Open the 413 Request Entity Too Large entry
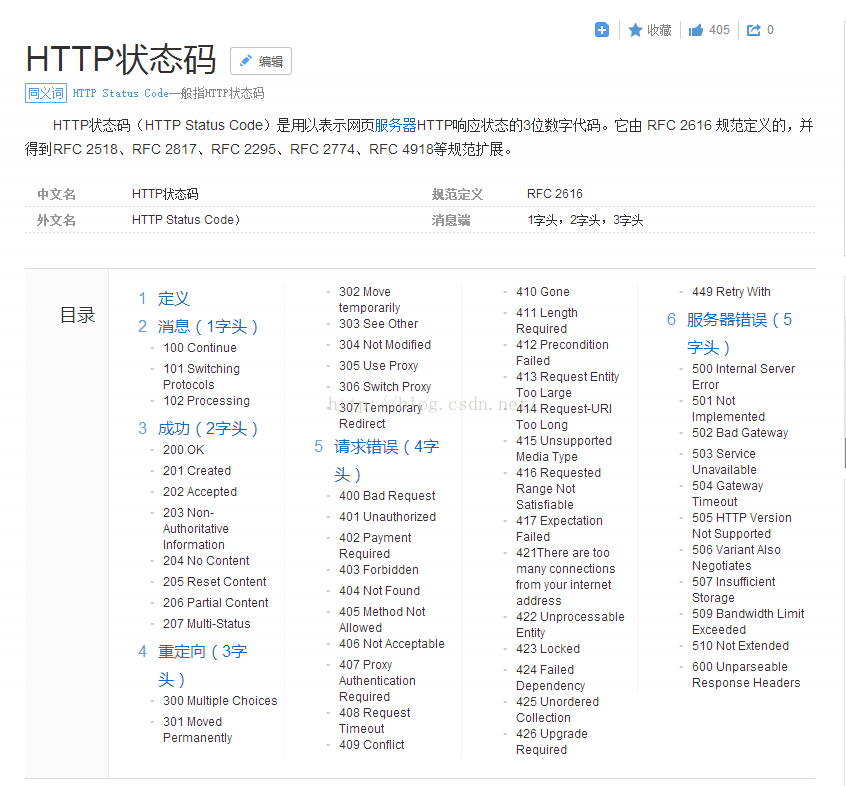 point(568,385)
